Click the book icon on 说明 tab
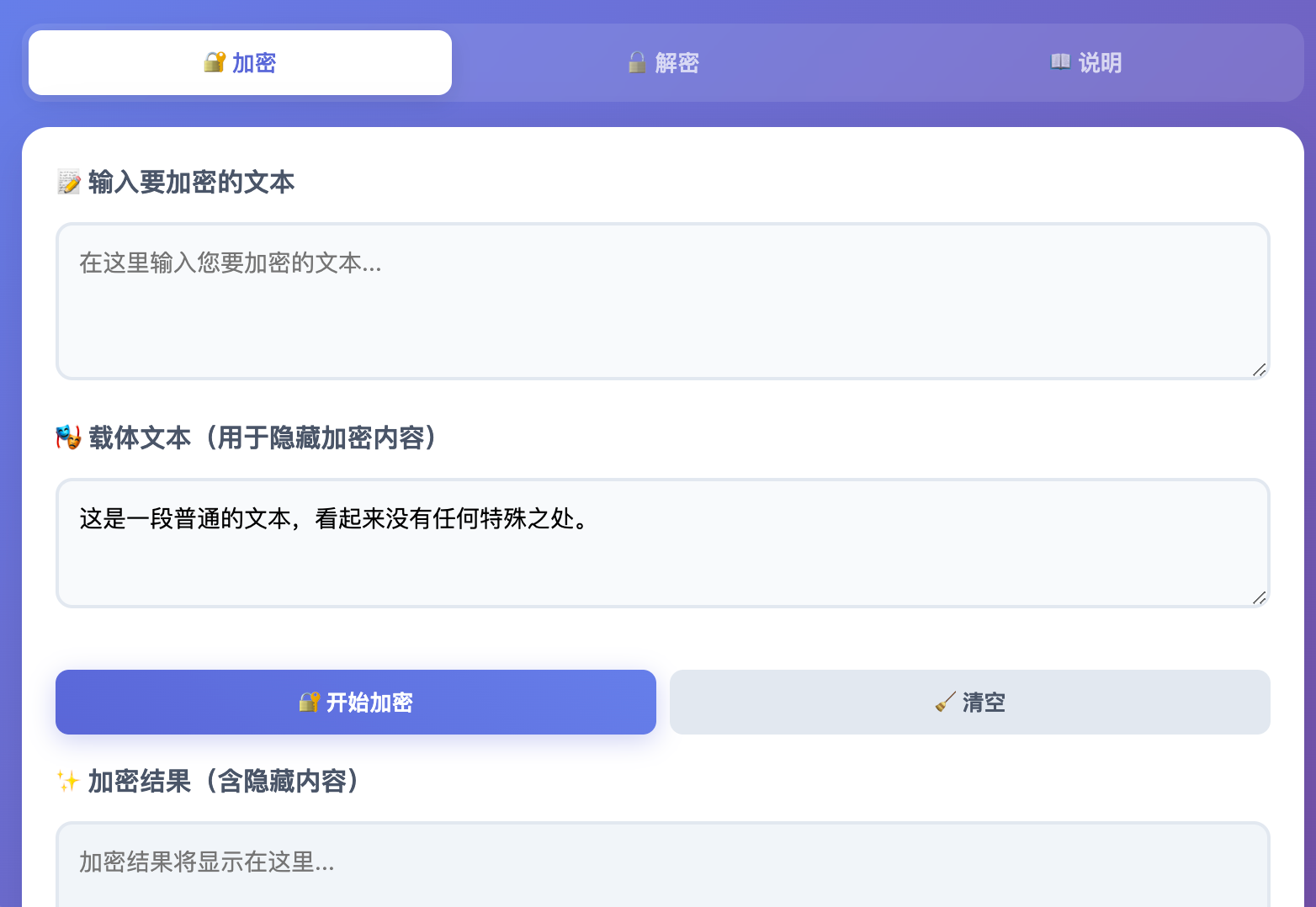Viewport: 1316px width, 907px height. click(1060, 62)
